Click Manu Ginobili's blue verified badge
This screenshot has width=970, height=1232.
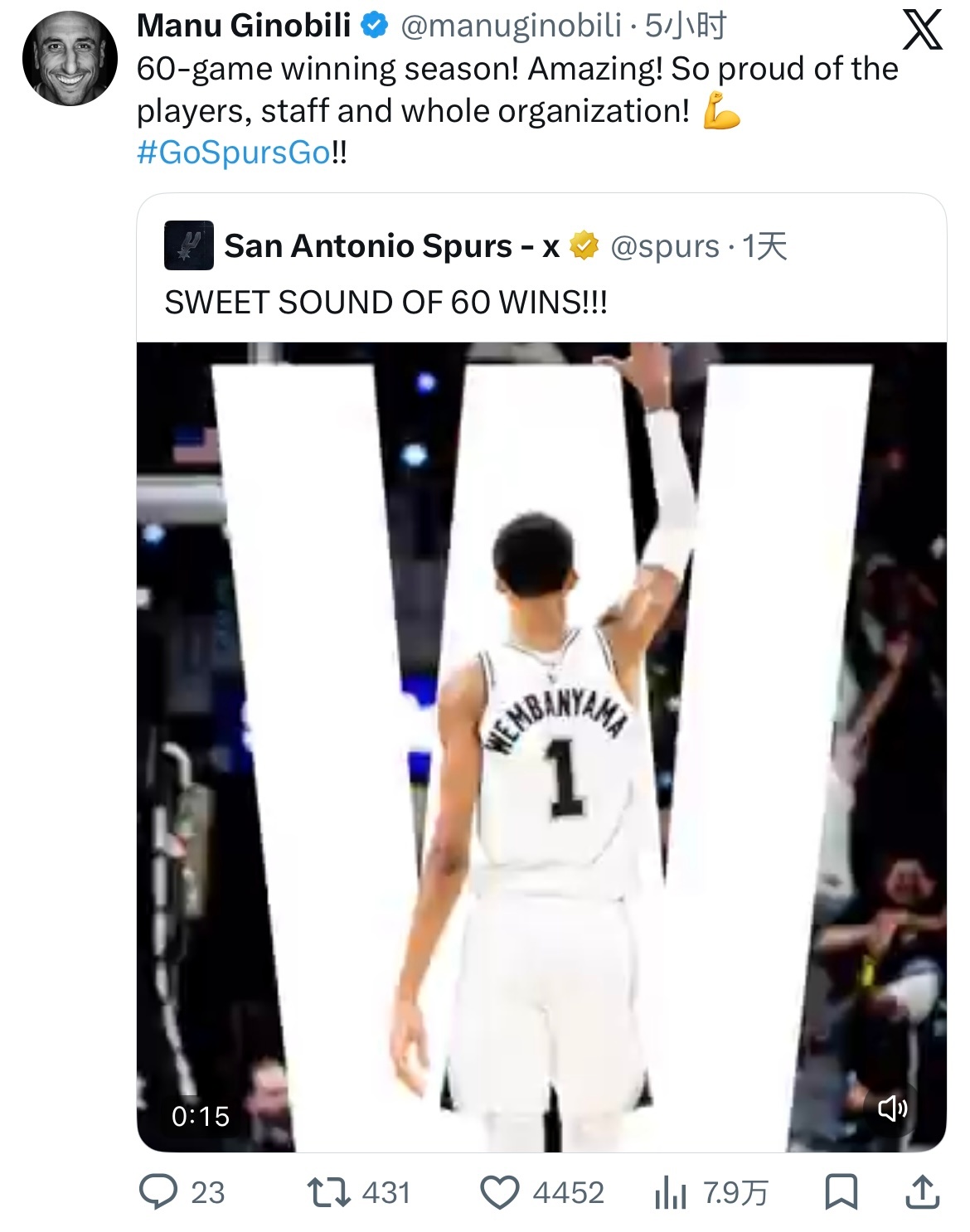pyautogui.click(x=375, y=27)
